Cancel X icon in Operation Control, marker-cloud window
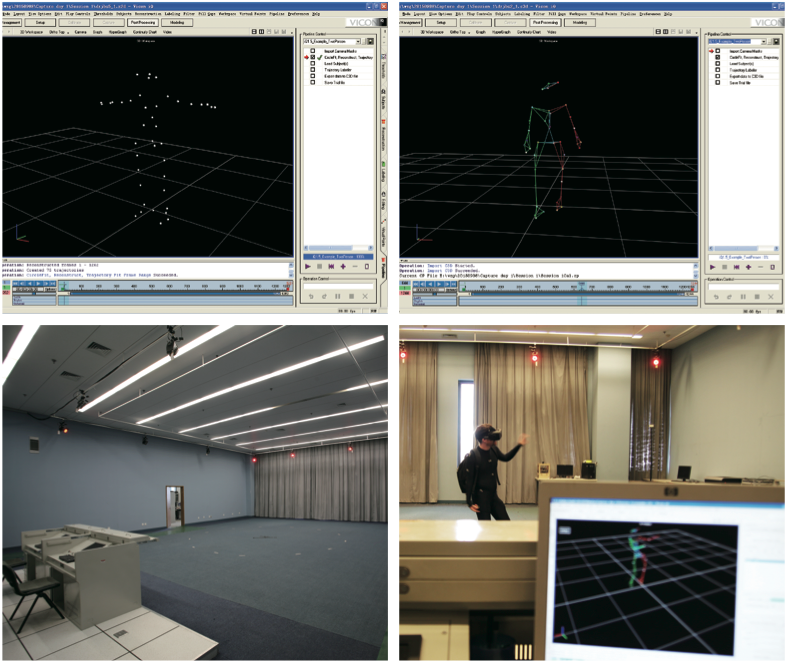The image size is (787, 664). click(x=365, y=297)
